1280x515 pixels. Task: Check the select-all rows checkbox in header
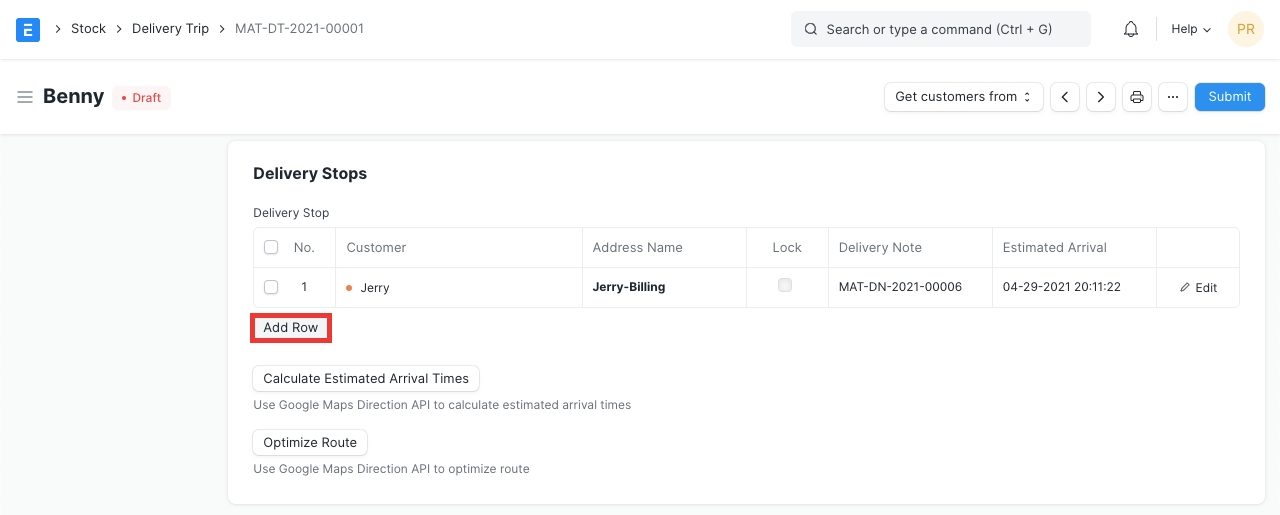click(x=271, y=247)
